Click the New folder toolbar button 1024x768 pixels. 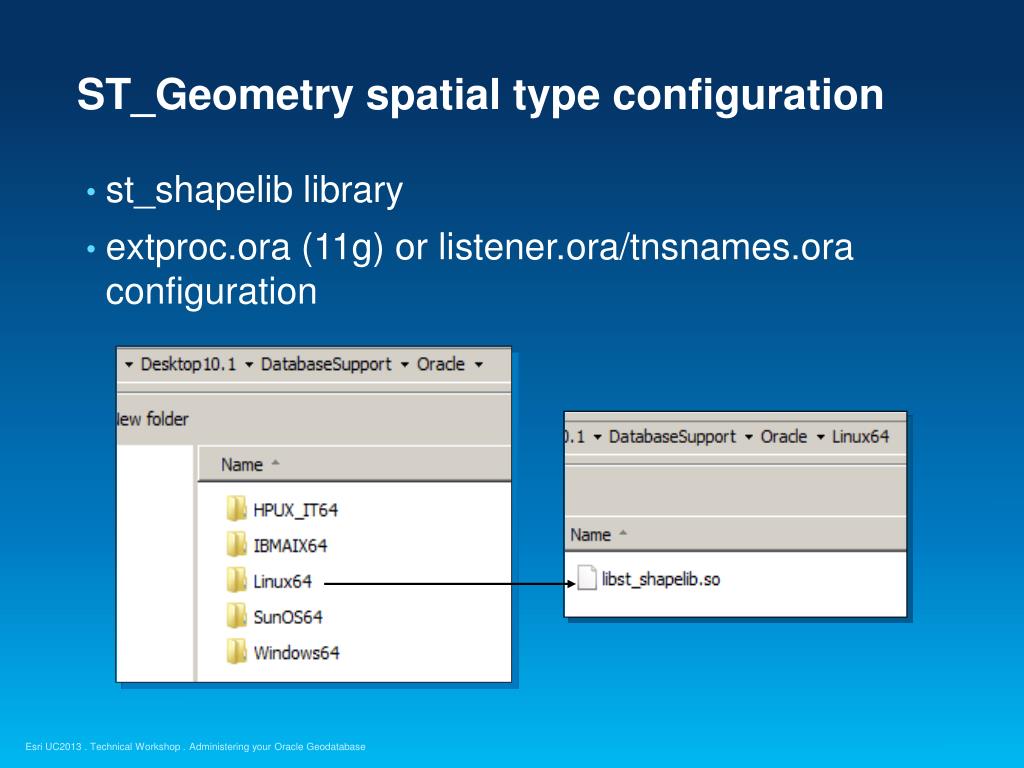[x=153, y=419]
